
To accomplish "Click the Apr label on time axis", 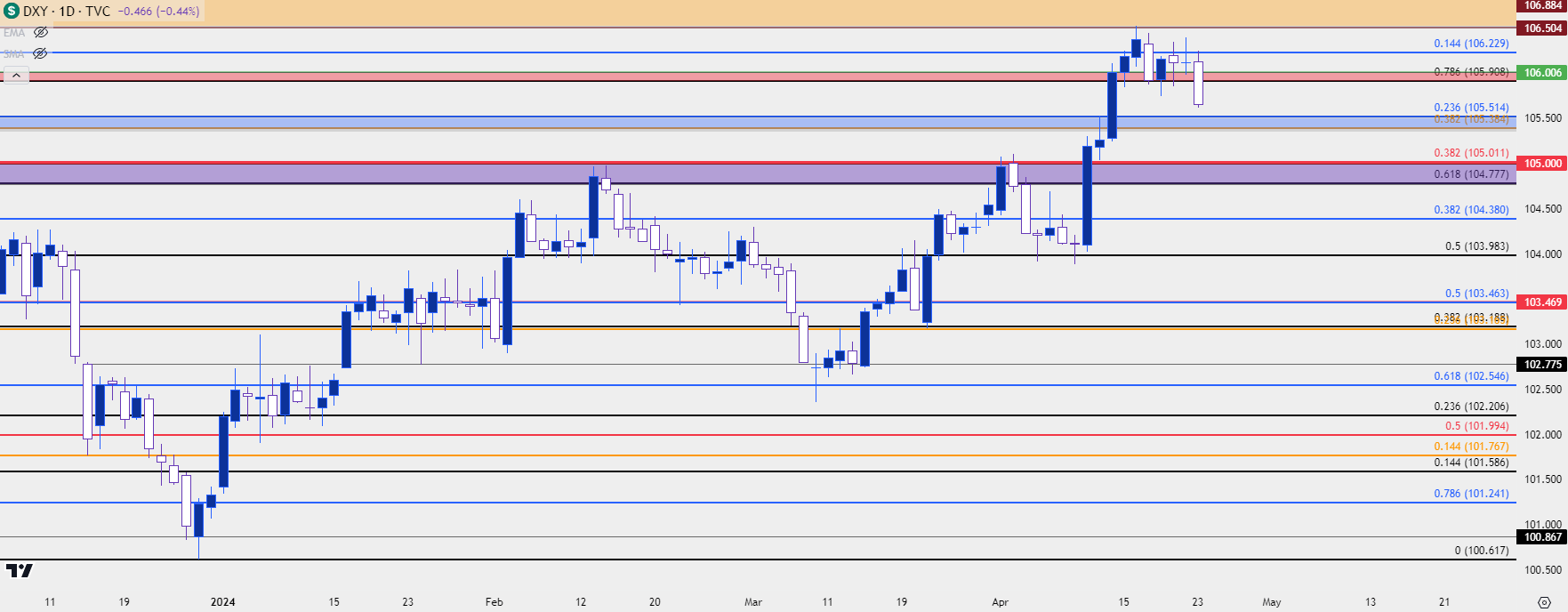I will tap(1000, 602).
